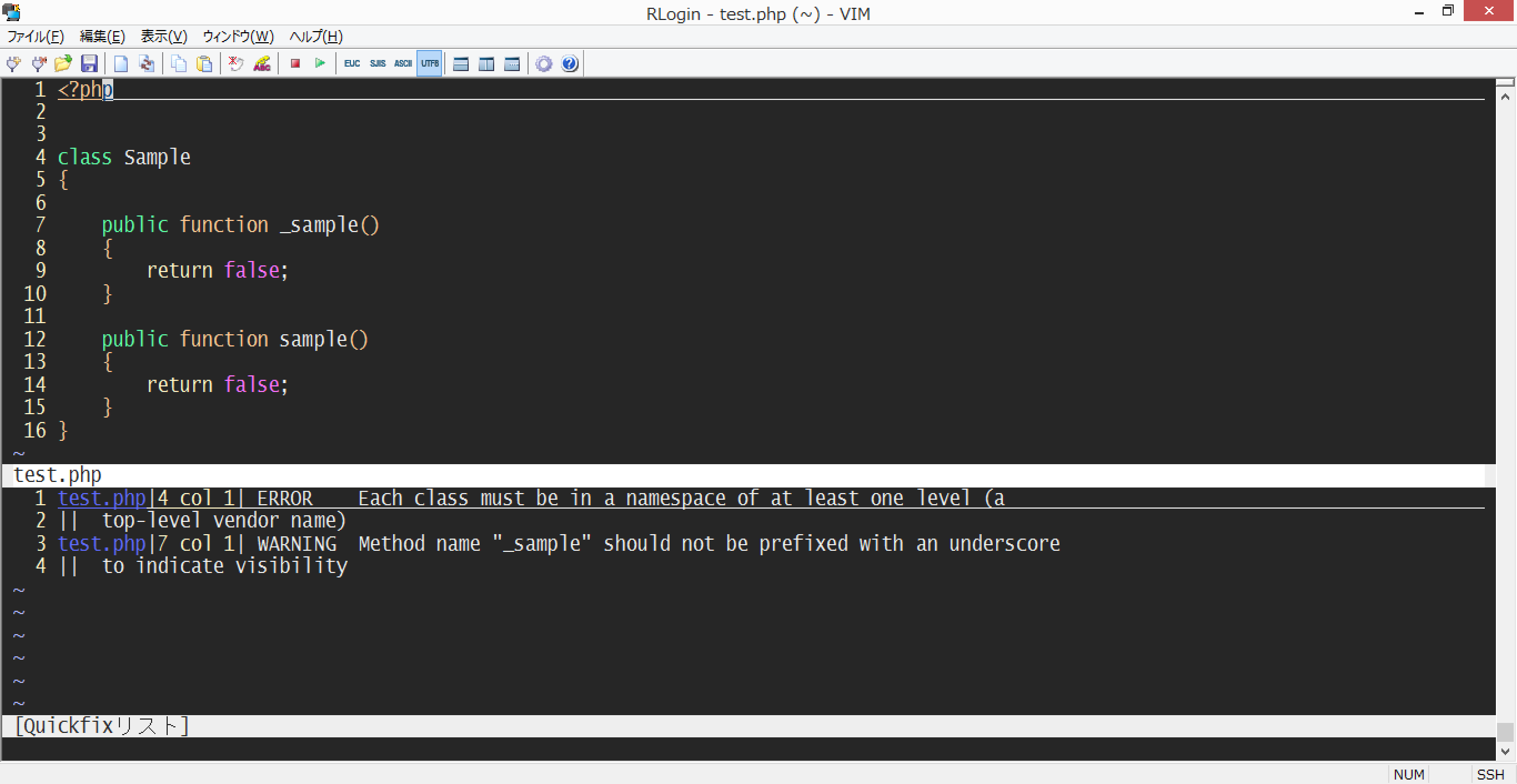Expand the ヘルプ(H) menu

coord(315,37)
